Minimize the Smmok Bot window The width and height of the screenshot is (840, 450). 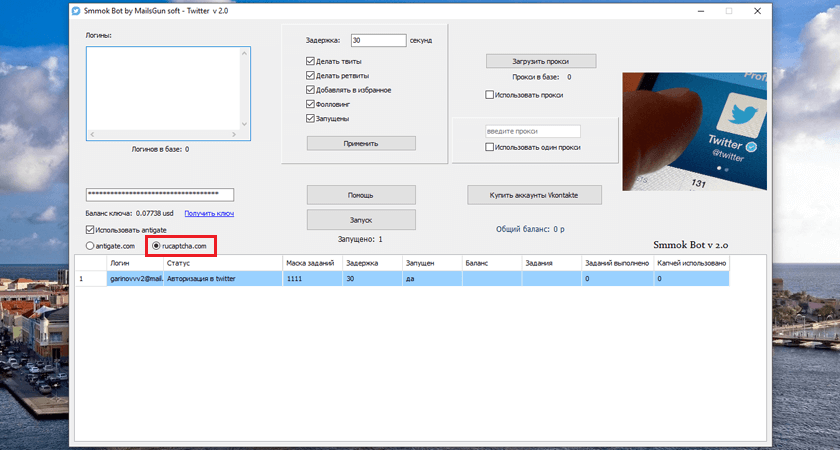(701, 11)
